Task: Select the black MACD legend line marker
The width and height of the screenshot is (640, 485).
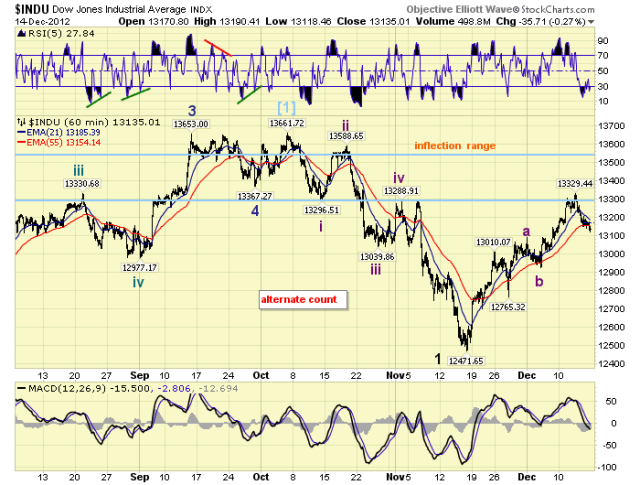Action: 22,388
